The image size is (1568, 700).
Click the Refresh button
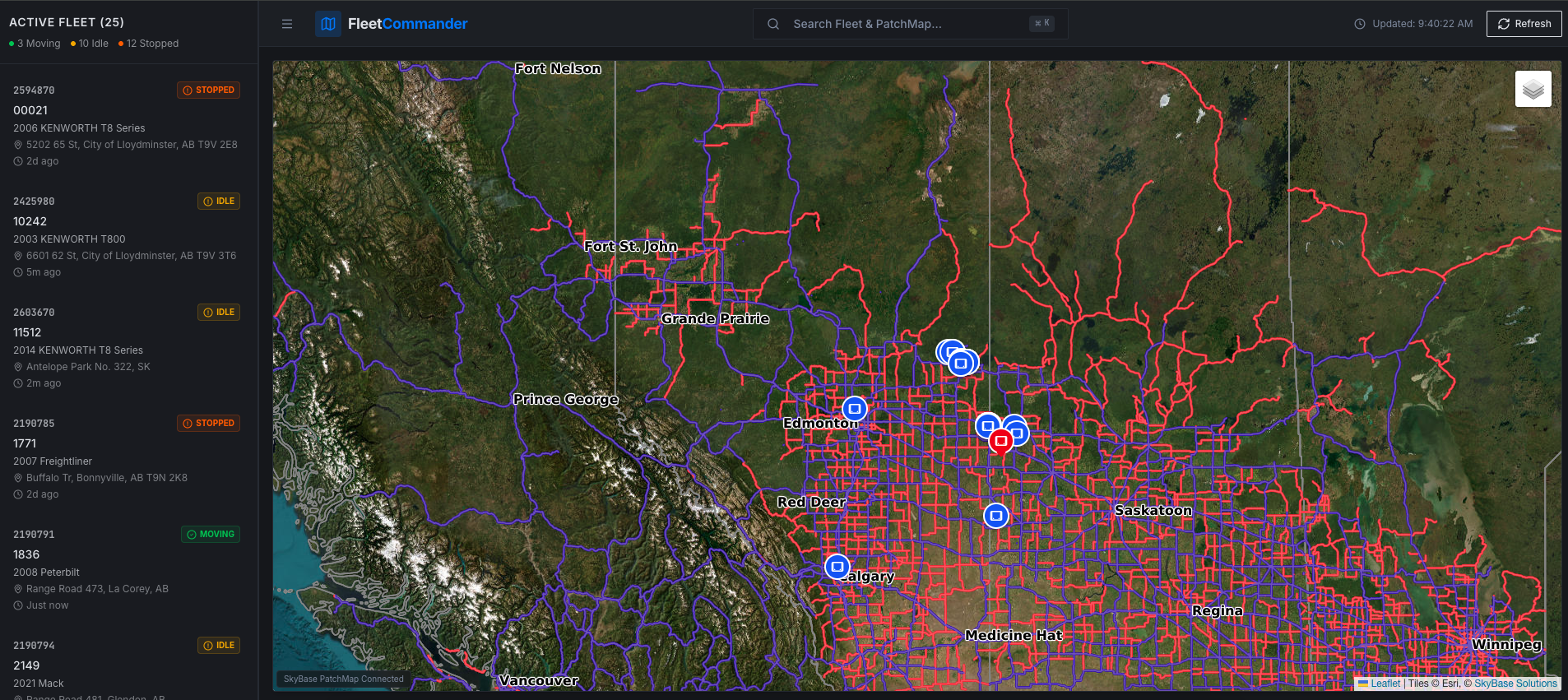(x=1524, y=24)
